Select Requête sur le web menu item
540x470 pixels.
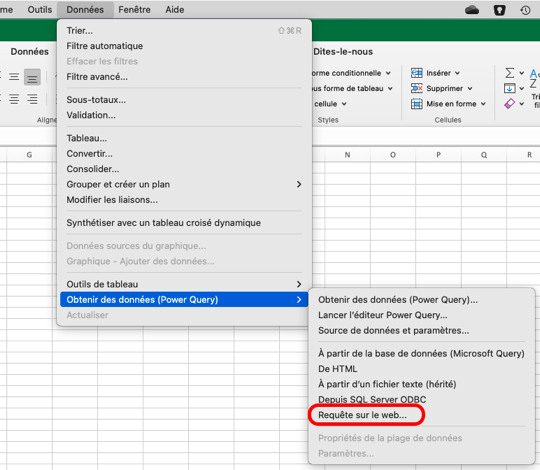coord(362,415)
